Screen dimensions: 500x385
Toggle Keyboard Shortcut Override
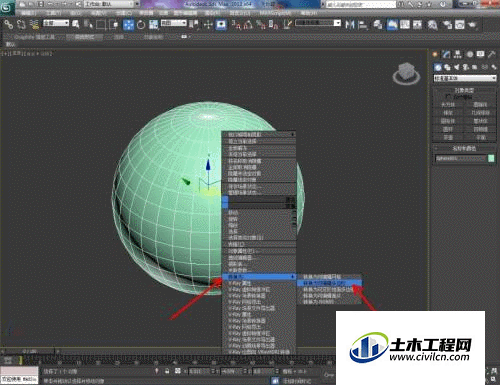pyautogui.click(x=221, y=25)
